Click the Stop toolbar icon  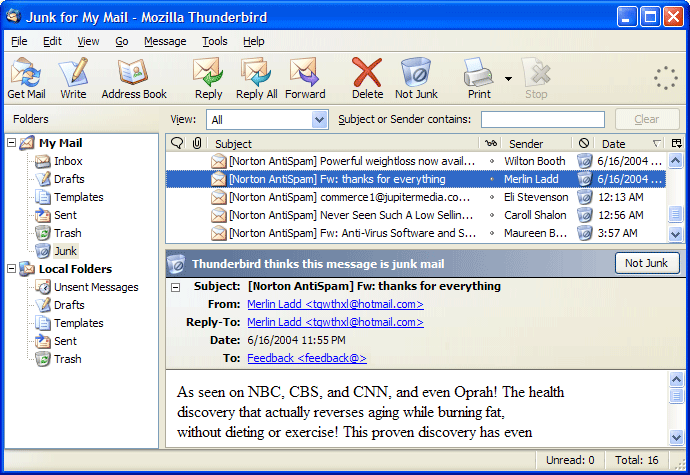[x=536, y=78]
